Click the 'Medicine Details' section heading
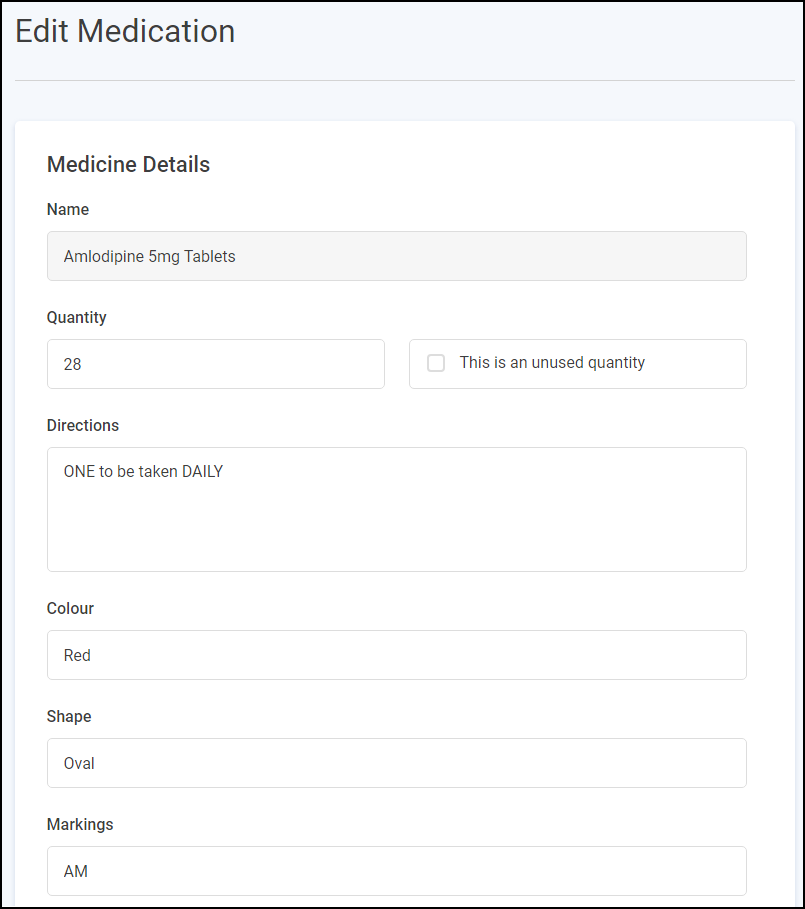Image resolution: width=805 pixels, height=909 pixels. [128, 165]
